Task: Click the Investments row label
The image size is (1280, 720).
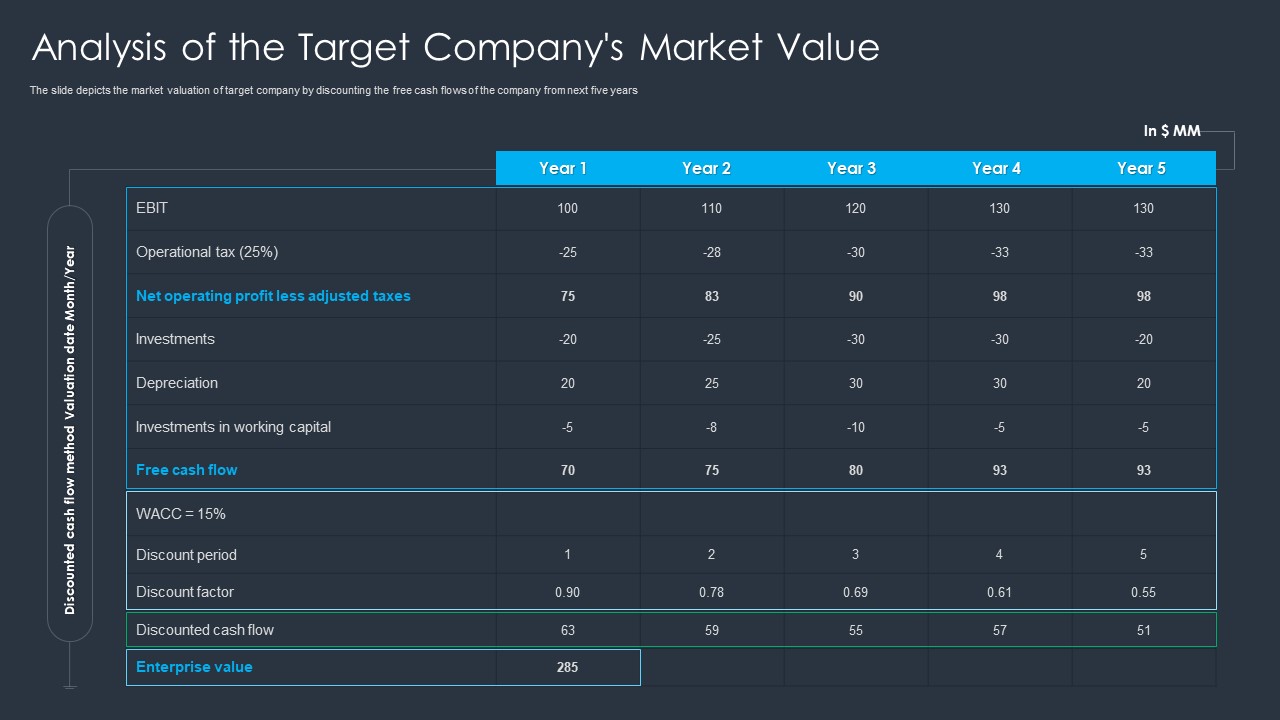Action: click(175, 339)
